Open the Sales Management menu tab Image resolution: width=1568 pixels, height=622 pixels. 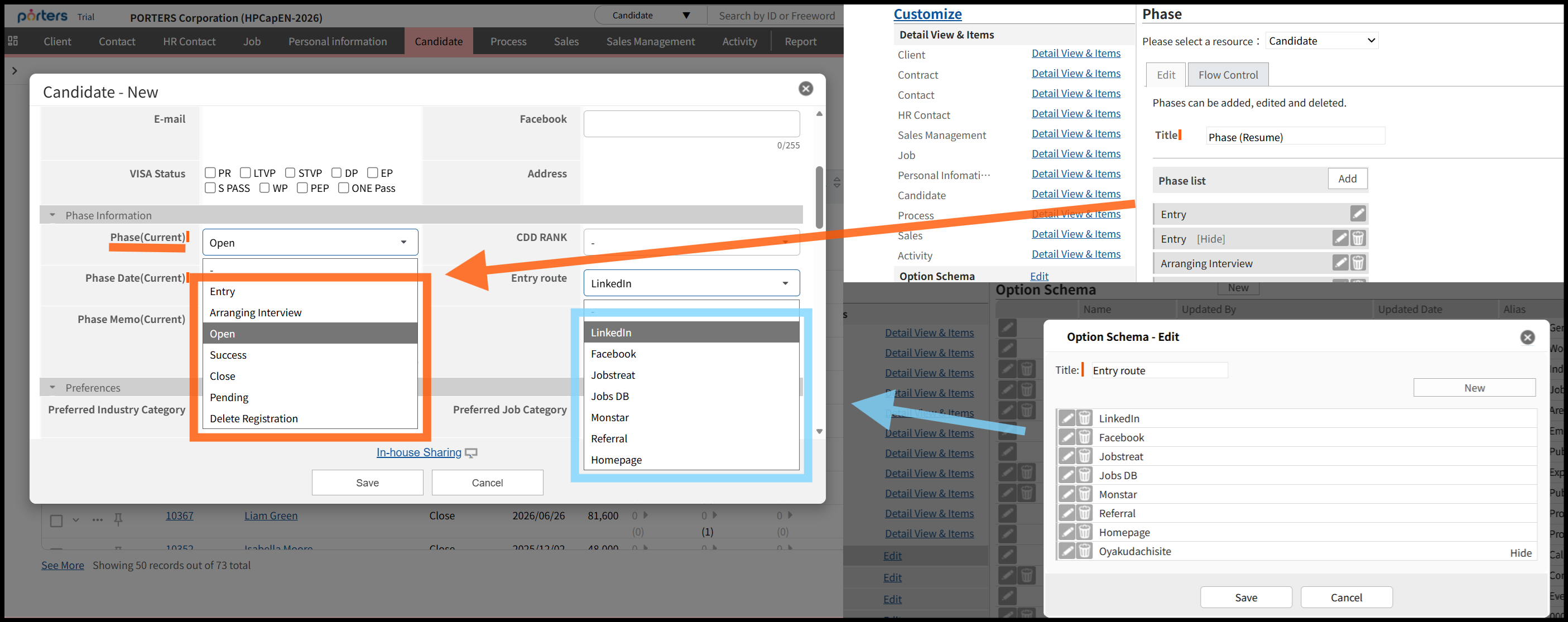pos(650,41)
